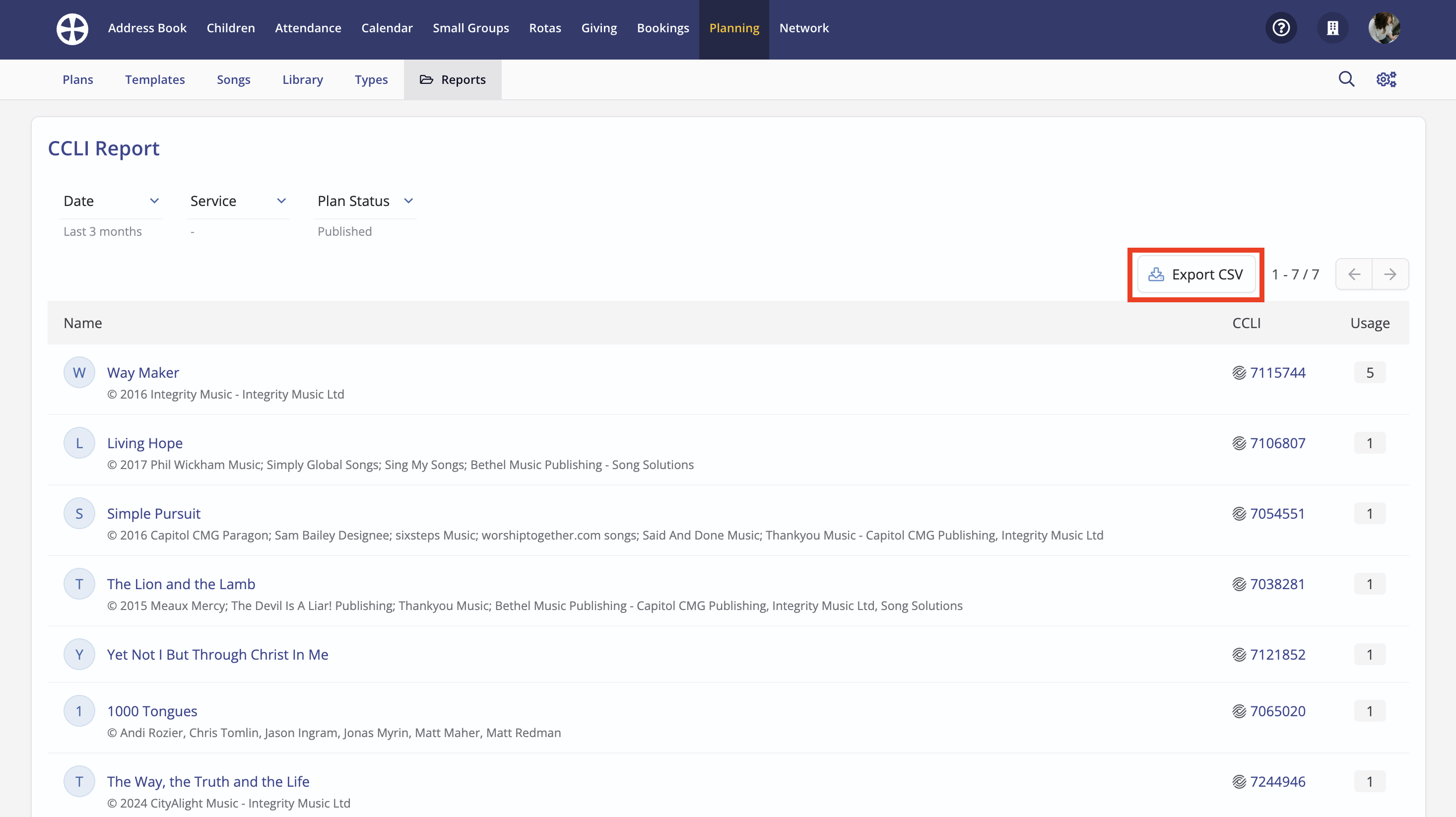Click the 1 avatar for 1000 Tongues
The width and height of the screenshot is (1456, 817).
pos(79,711)
